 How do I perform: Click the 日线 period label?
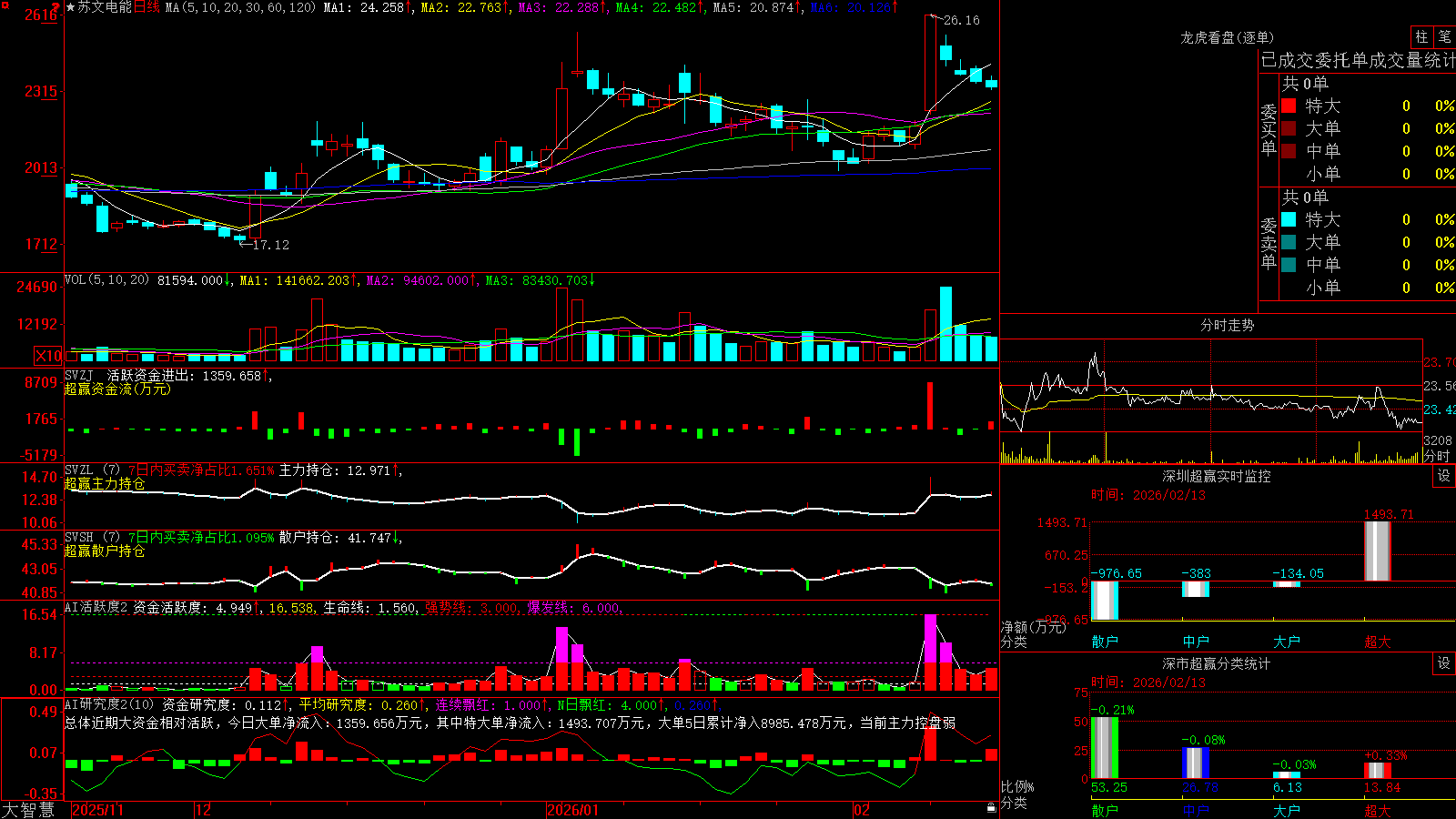(147, 7)
